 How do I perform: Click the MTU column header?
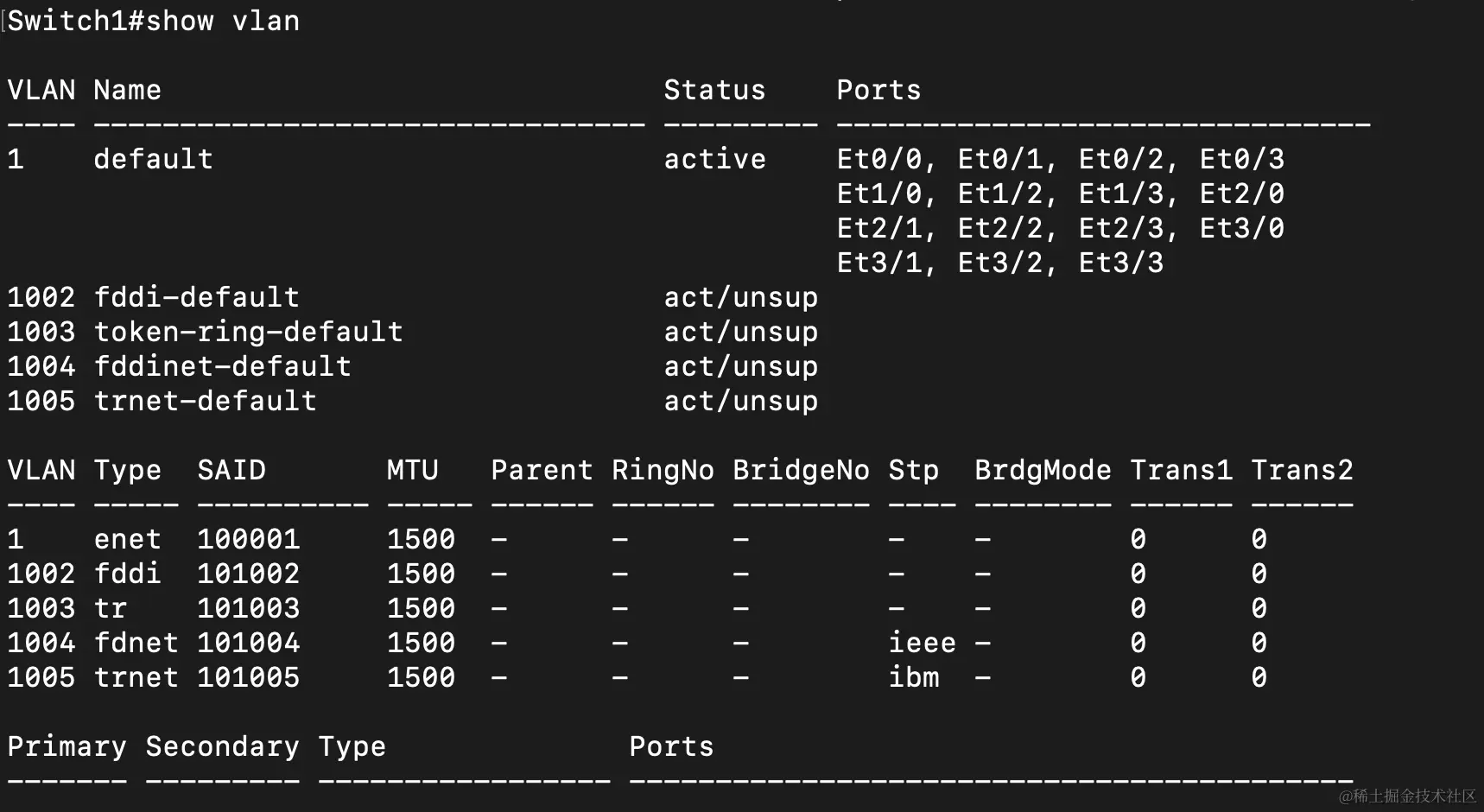point(413,470)
